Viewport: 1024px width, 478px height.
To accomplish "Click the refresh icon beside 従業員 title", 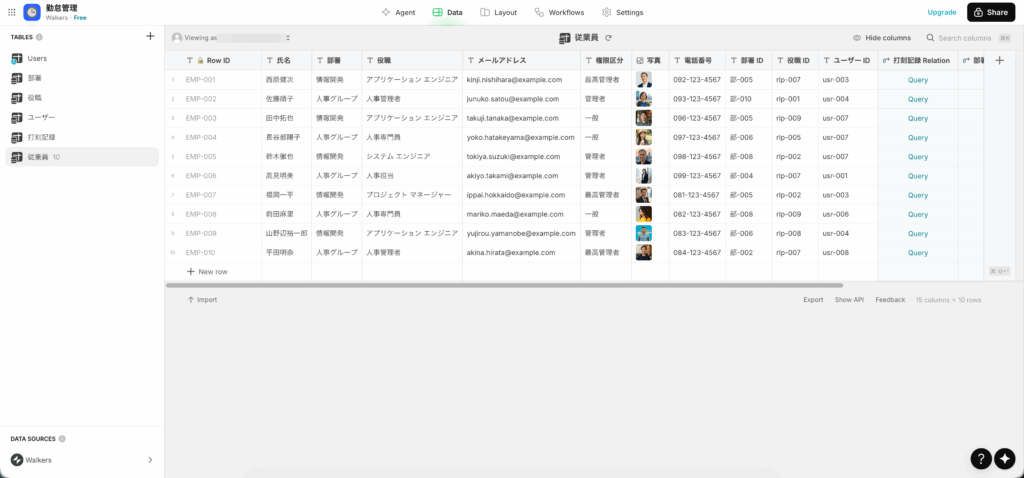I will click(608, 37).
